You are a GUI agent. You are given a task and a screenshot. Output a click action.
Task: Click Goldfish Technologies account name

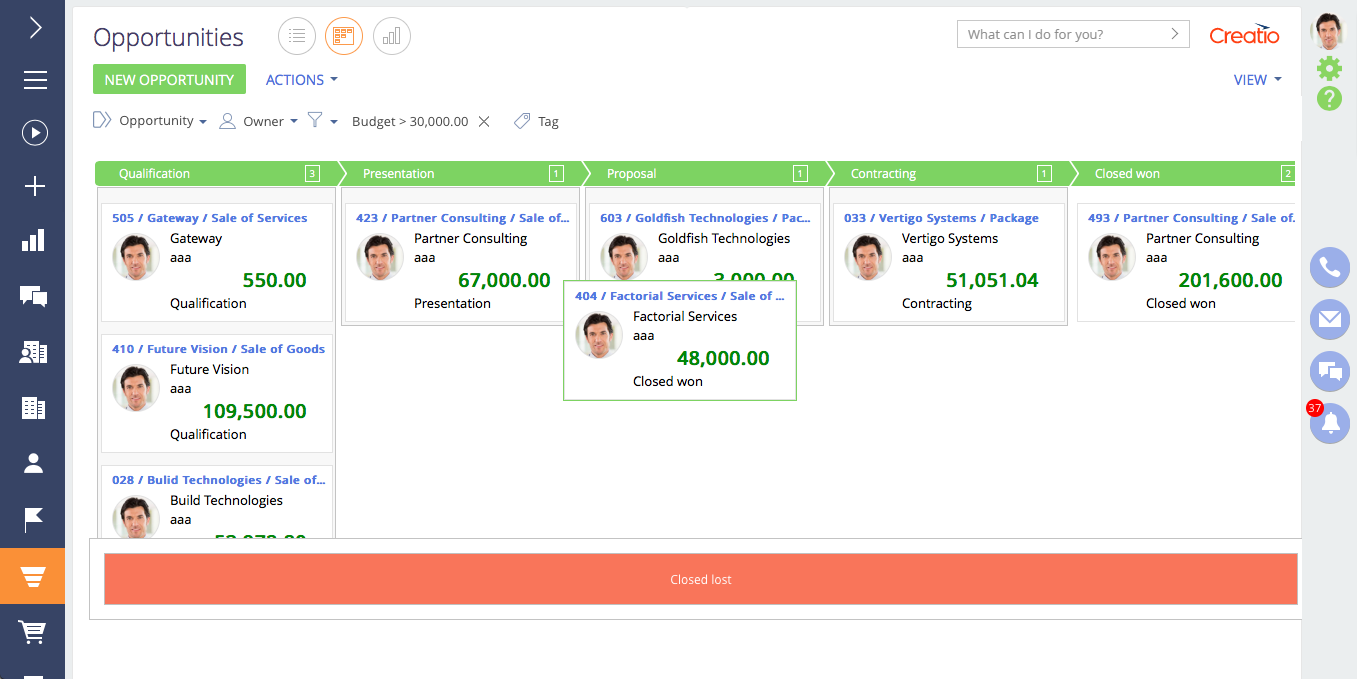724,238
